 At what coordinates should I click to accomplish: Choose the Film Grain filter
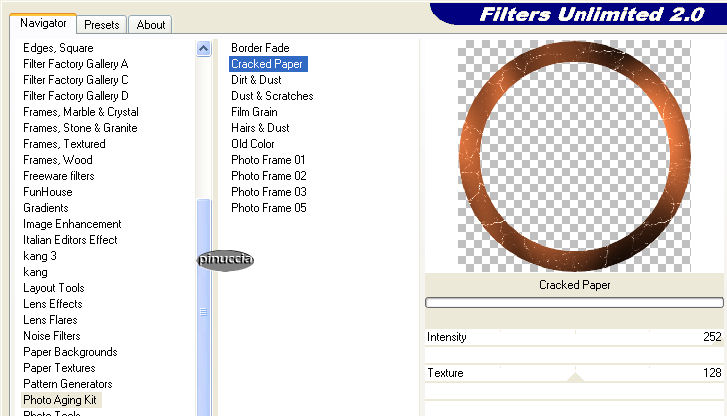tap(254, 112)
